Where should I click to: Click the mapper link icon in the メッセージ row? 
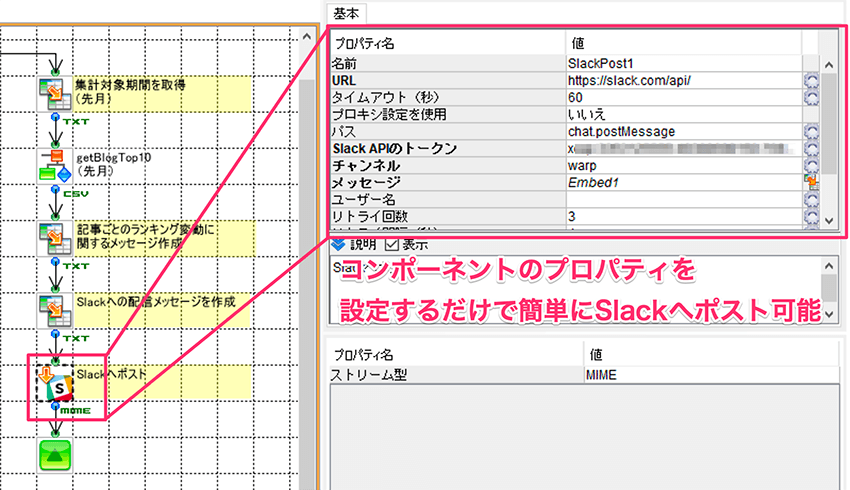[x=811, y=183]
